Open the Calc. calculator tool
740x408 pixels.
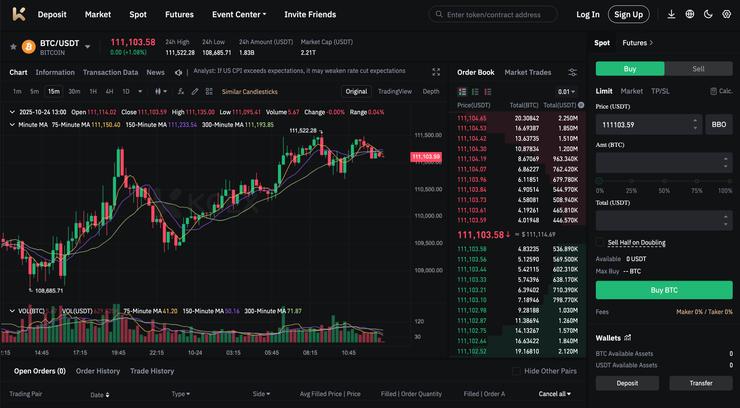pos(722,91)
